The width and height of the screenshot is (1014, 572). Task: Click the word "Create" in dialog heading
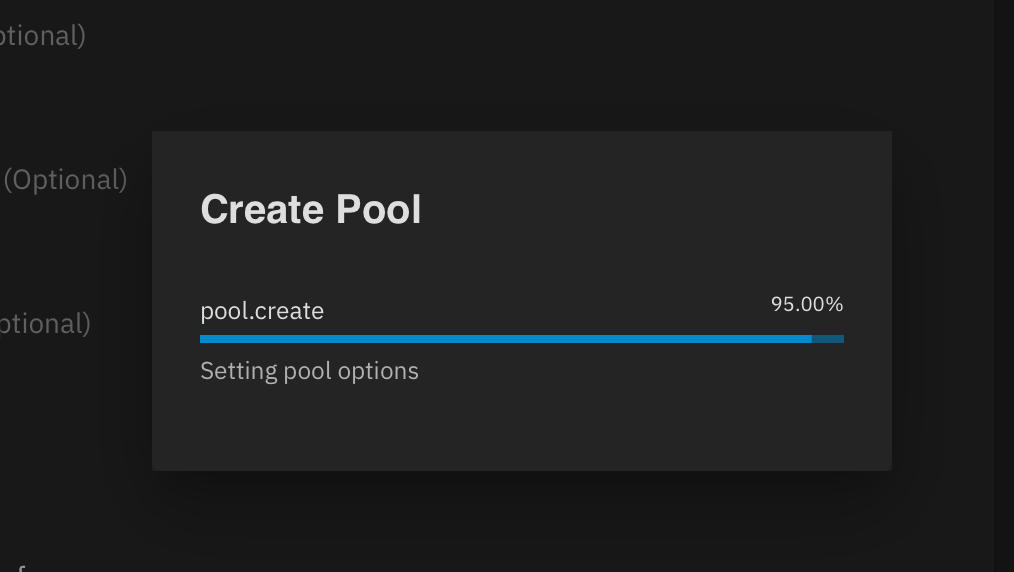pos(262,210)
